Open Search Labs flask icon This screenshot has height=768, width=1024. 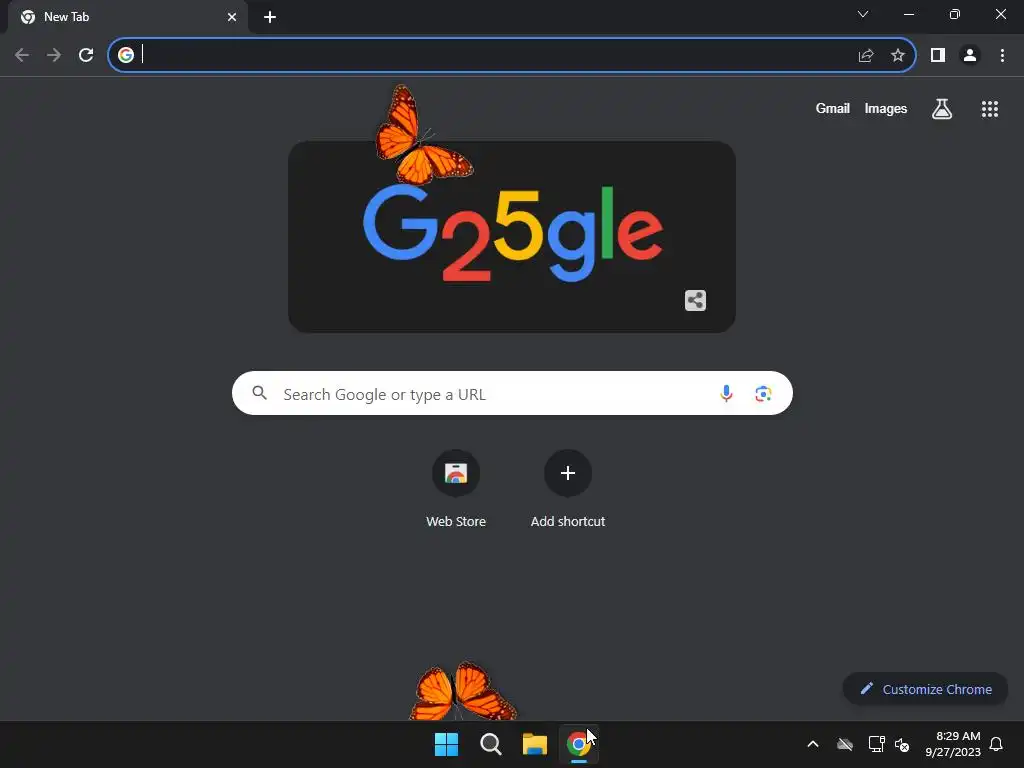click(x=942, y=108)
